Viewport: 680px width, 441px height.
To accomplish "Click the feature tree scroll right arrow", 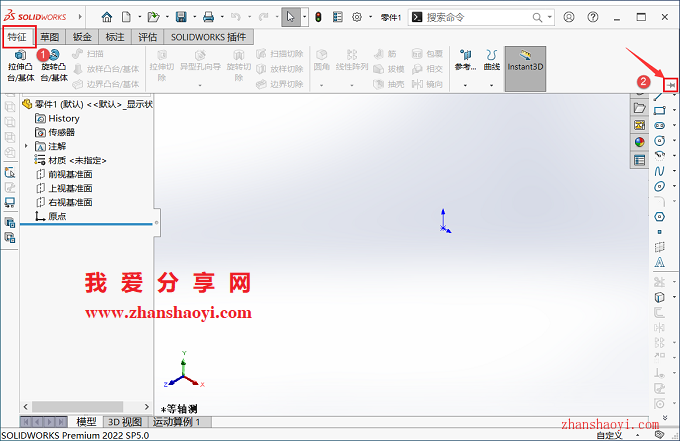I will [147, 407].
